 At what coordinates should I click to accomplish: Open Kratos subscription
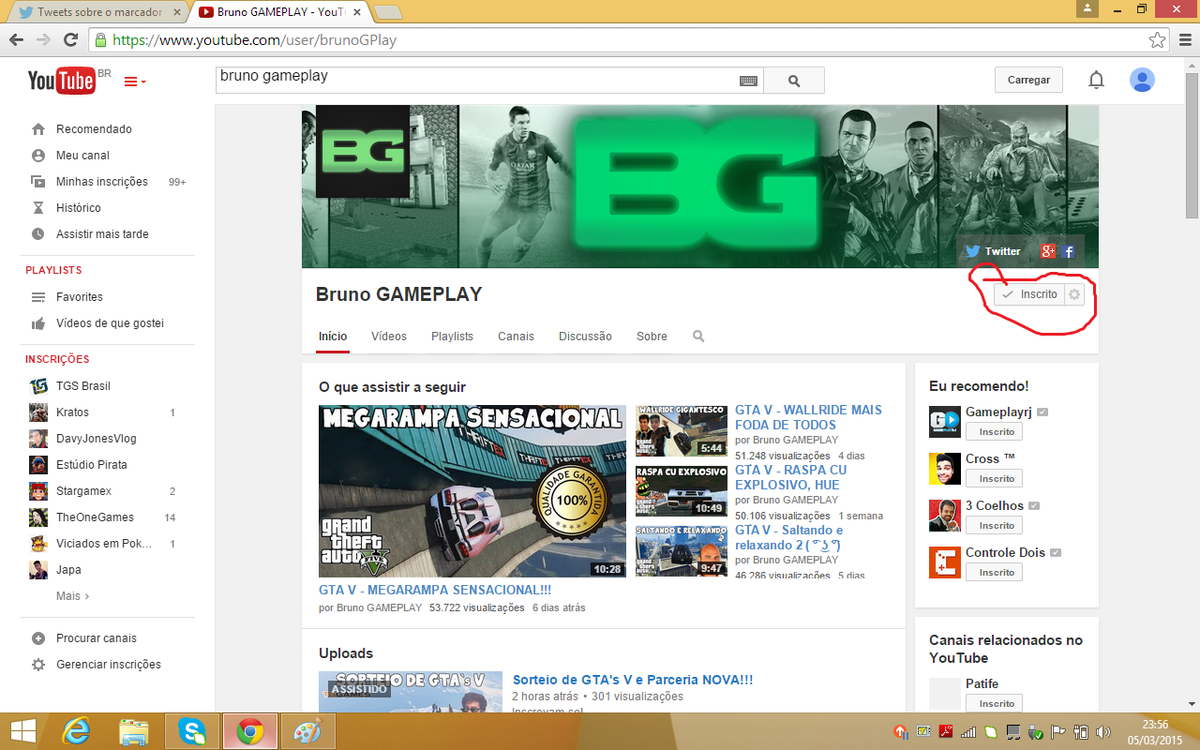[72, 412]
